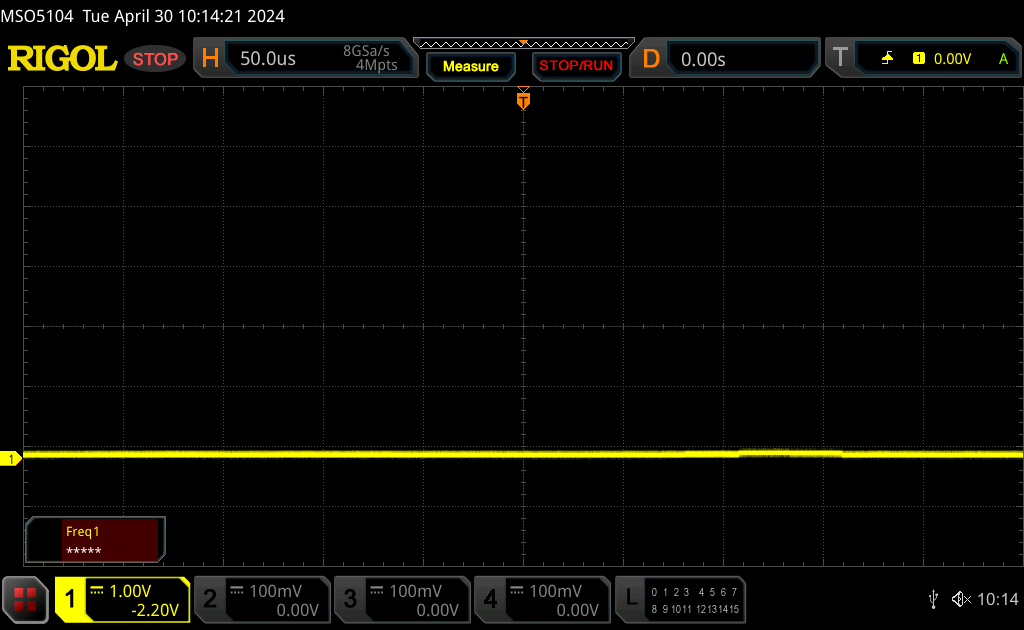Toggle the muted speaker sound icon
Image resolution: width=1024 pixels, height=630 pixels.
point(961,599)
